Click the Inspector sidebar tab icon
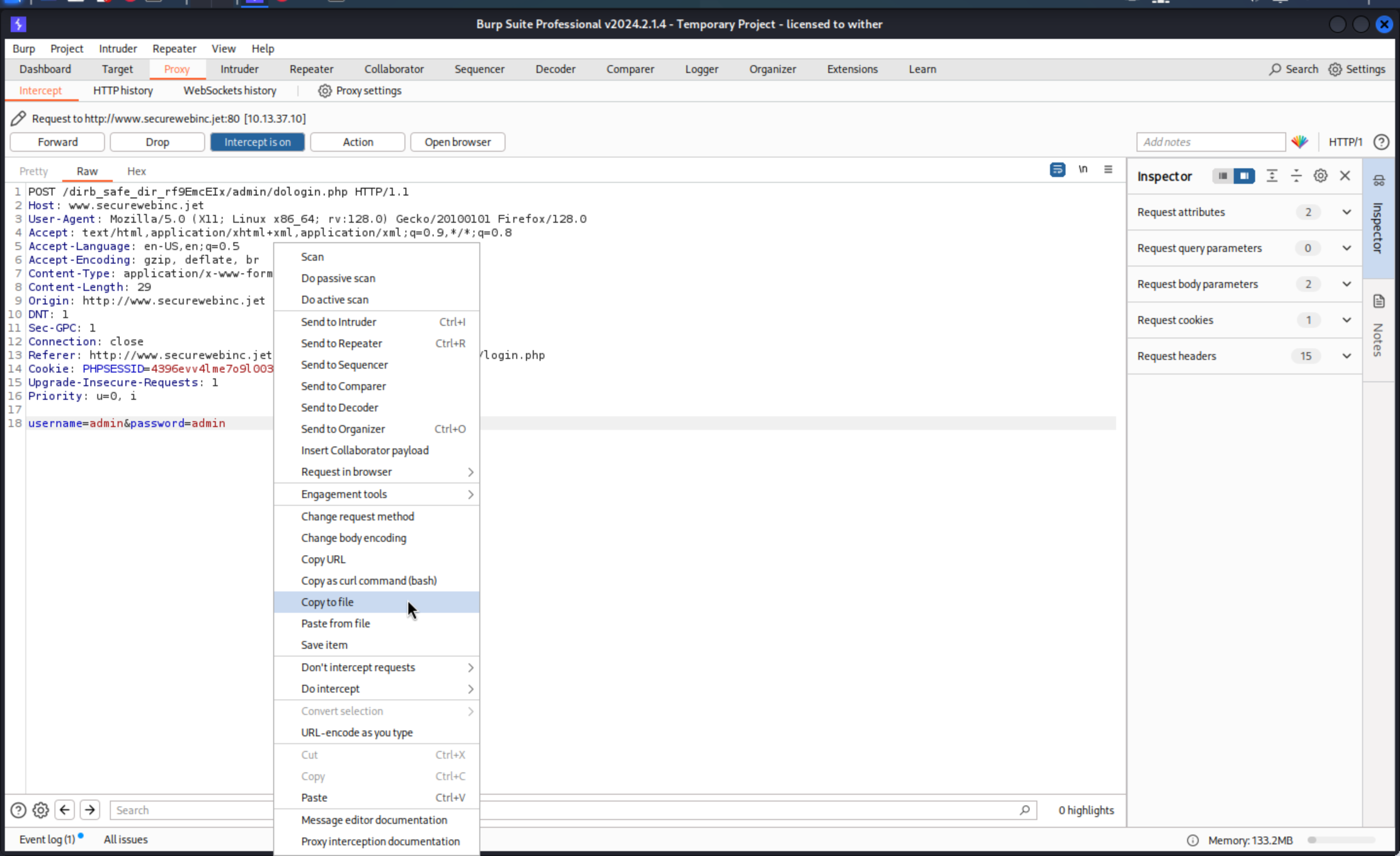This screenshot has width=1400, height=856. pos(1379,181)
